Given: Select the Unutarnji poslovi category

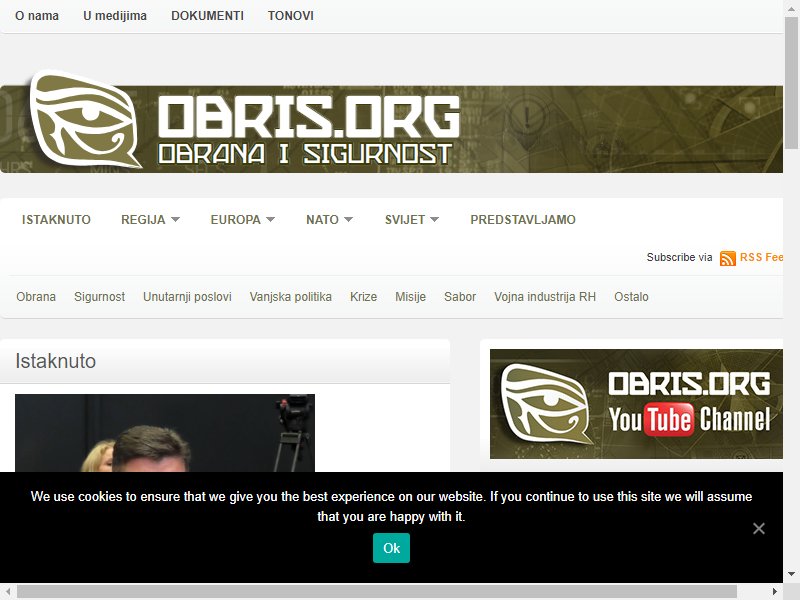Looking at the screenshot, I should tap(187, 297).
